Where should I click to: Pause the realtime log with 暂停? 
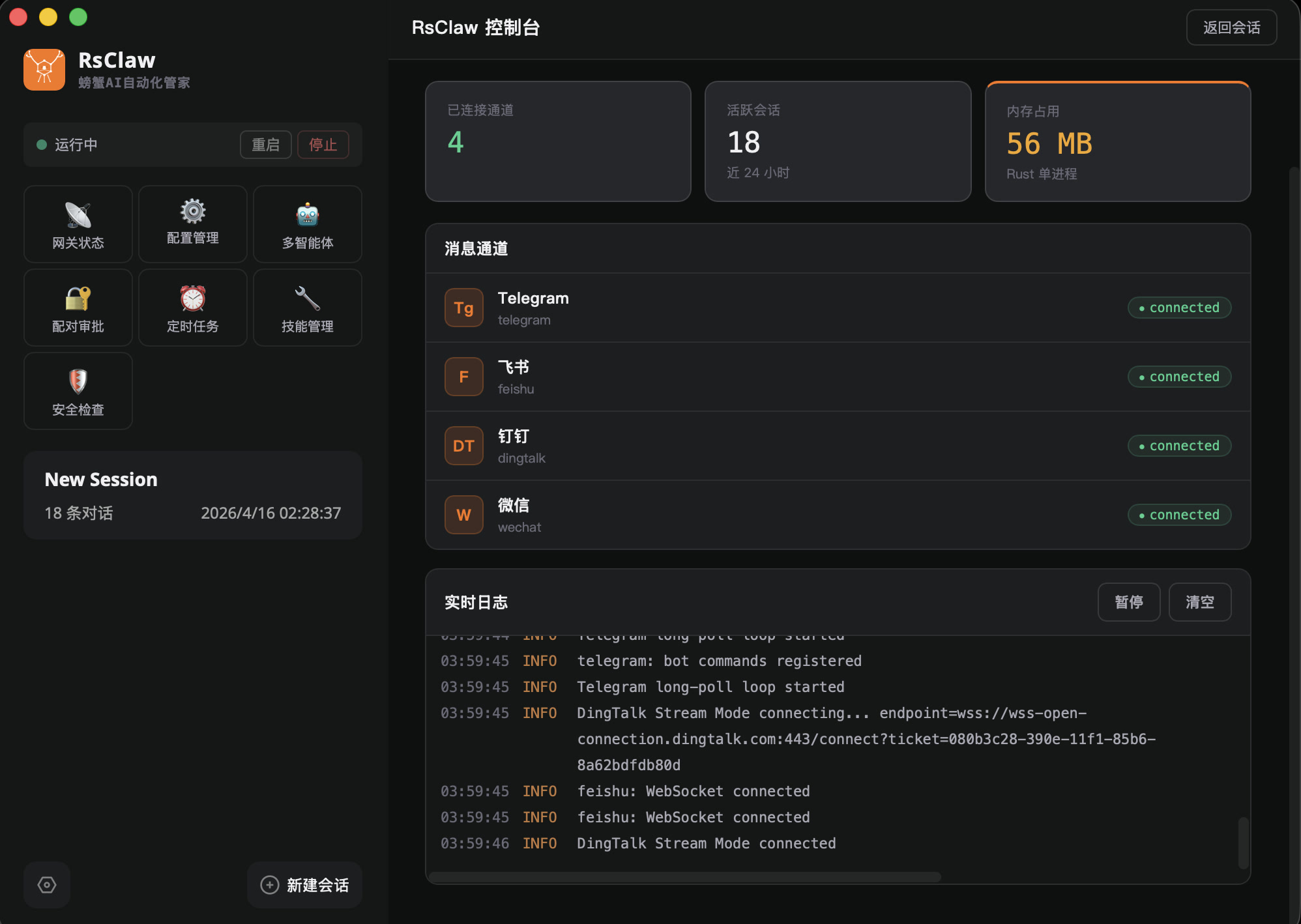[x=1128, y=602]
